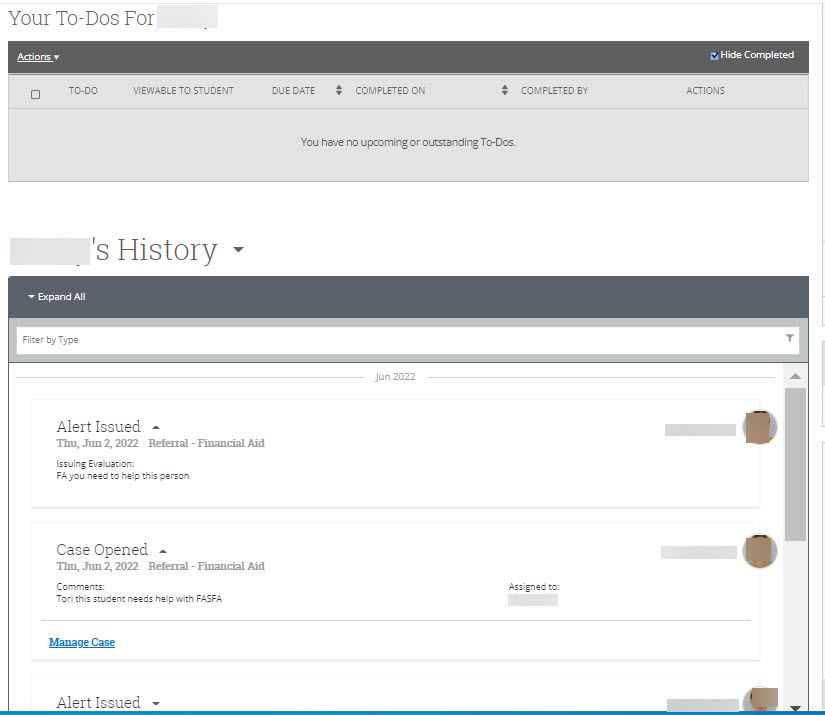This screenshot has width=825, height=715.
Task: Check the select-all To-Do checkbox
Action: pos(36,95)
